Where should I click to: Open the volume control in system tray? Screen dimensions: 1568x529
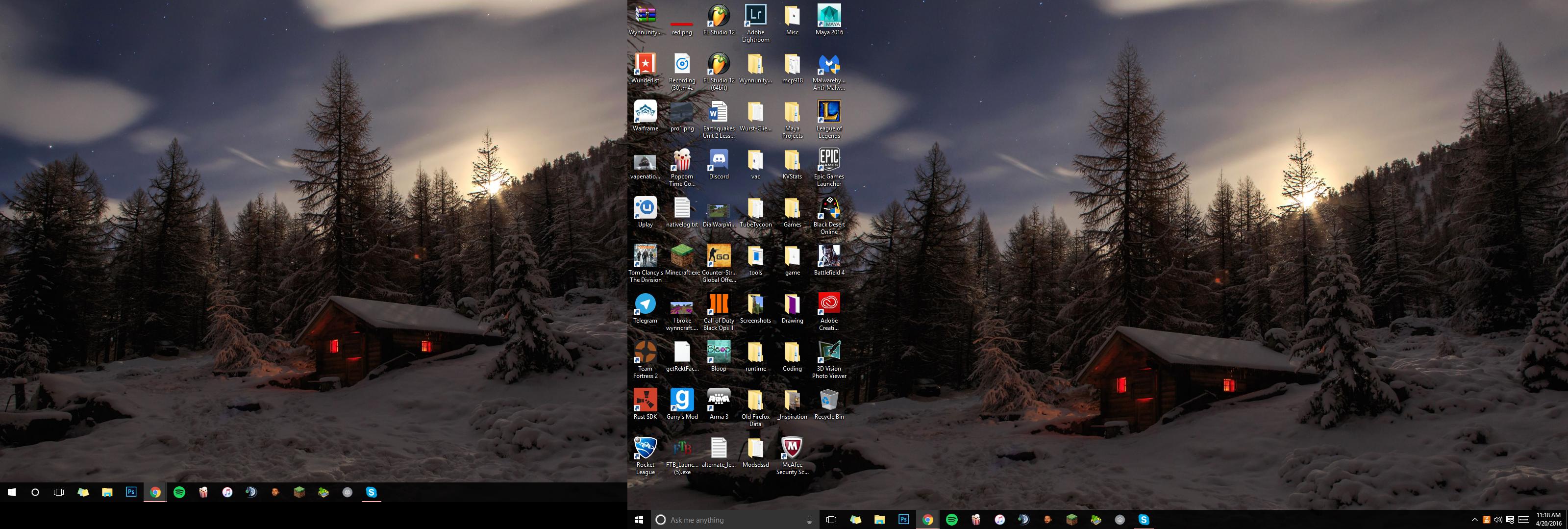[1498, 520]
